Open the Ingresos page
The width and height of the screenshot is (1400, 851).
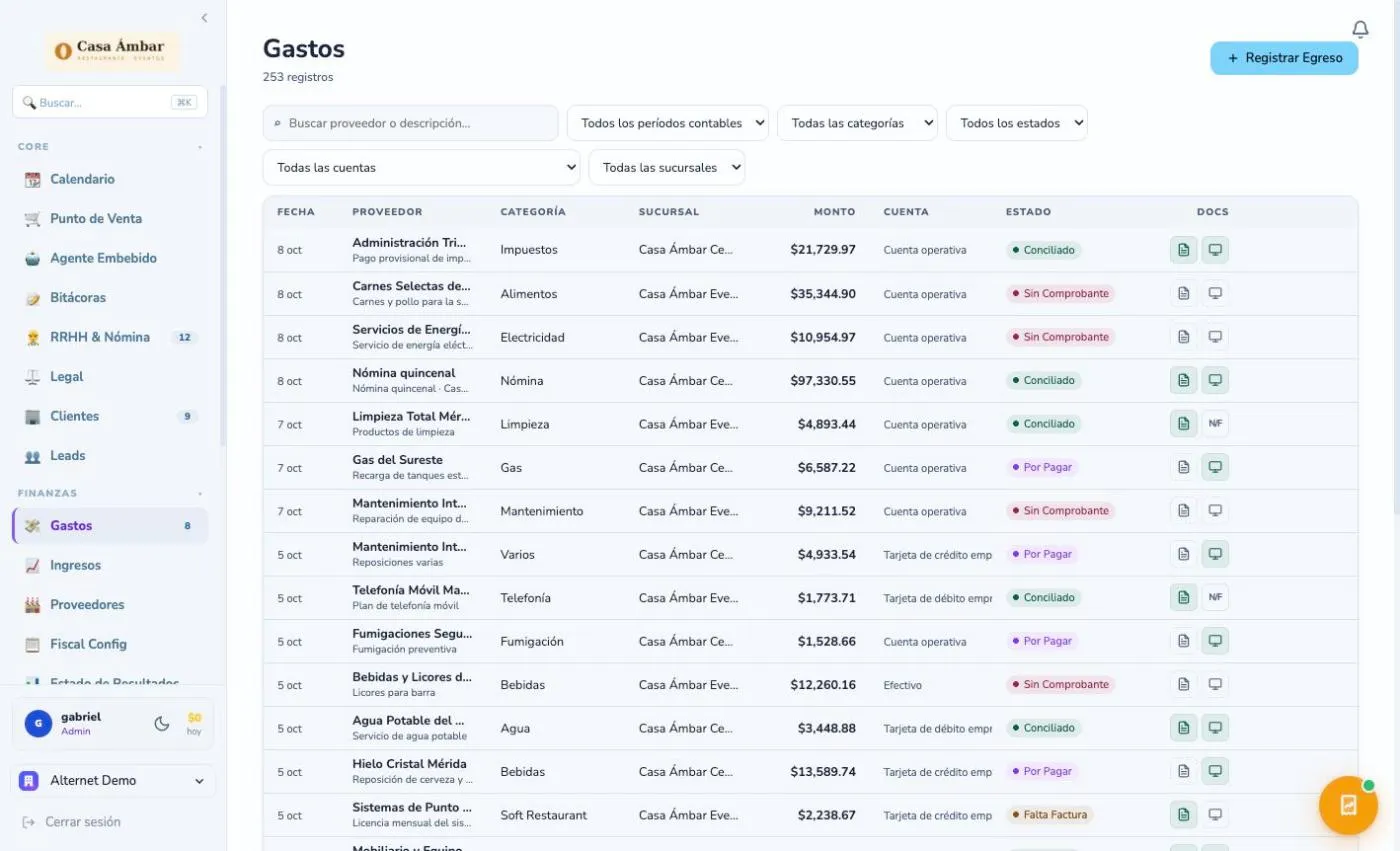point(110,565)
